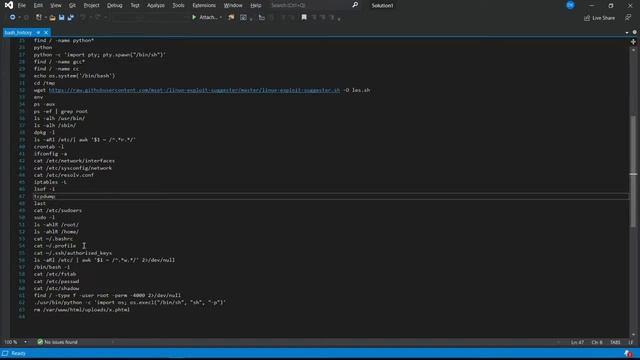Open the signed-in account avatar
The image size is (640, 360).
coord(570,5)
